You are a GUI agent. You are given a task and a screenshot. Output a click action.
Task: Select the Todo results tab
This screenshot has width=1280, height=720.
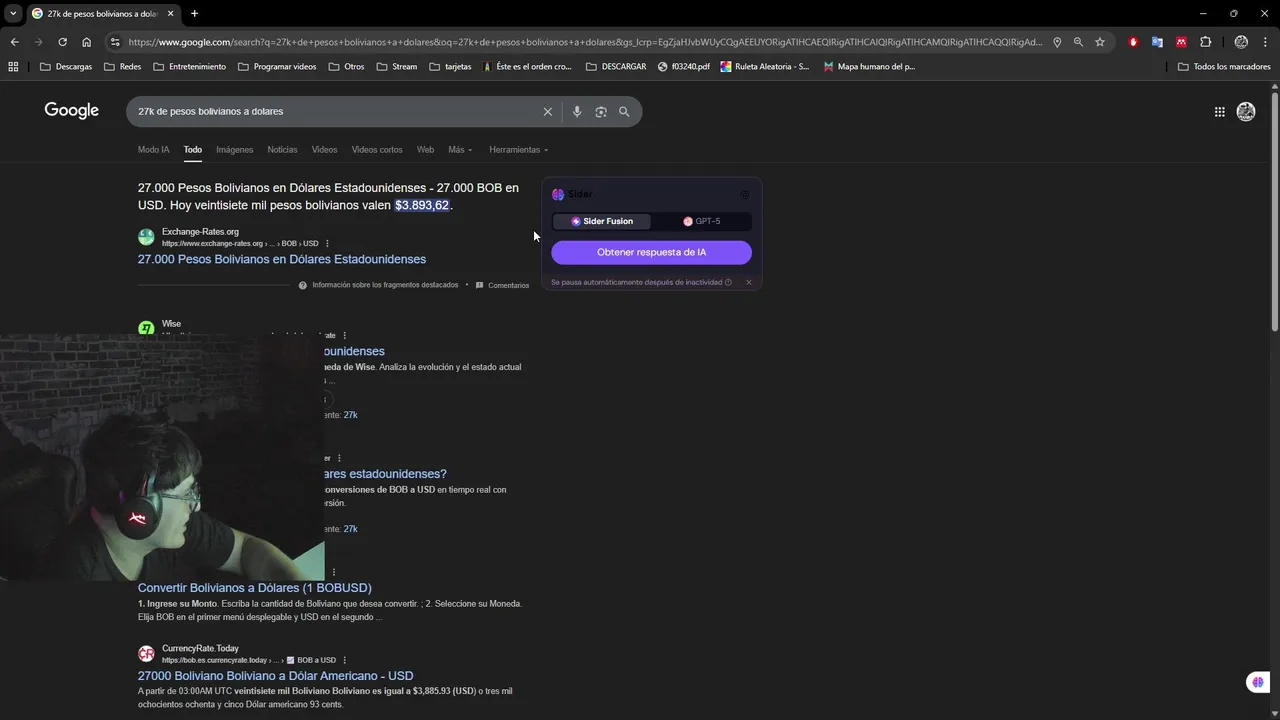click(193, 150)
